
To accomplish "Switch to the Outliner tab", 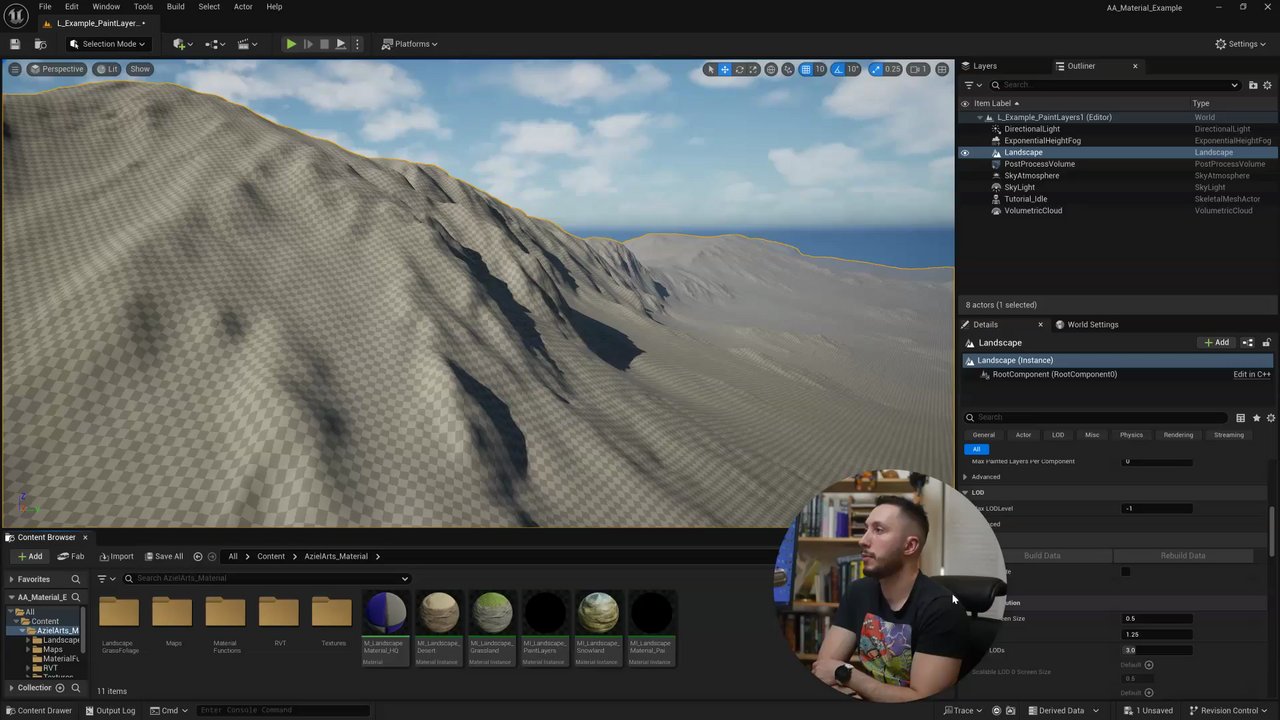I will (x=1081, y=66).
